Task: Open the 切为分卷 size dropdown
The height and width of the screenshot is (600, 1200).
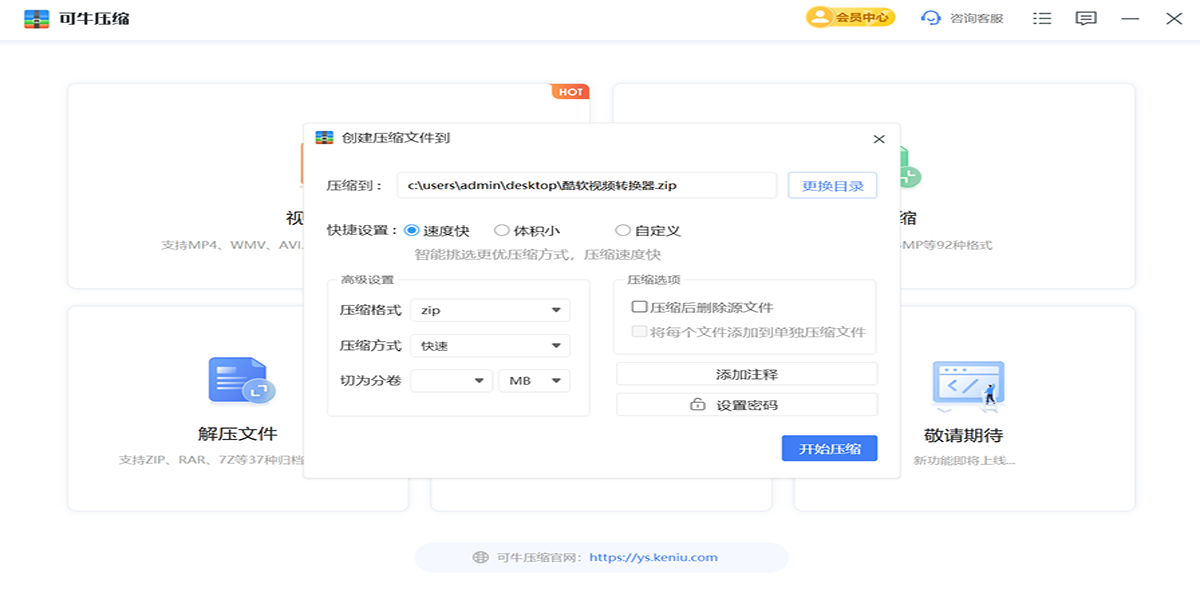Action: (452, 381)
